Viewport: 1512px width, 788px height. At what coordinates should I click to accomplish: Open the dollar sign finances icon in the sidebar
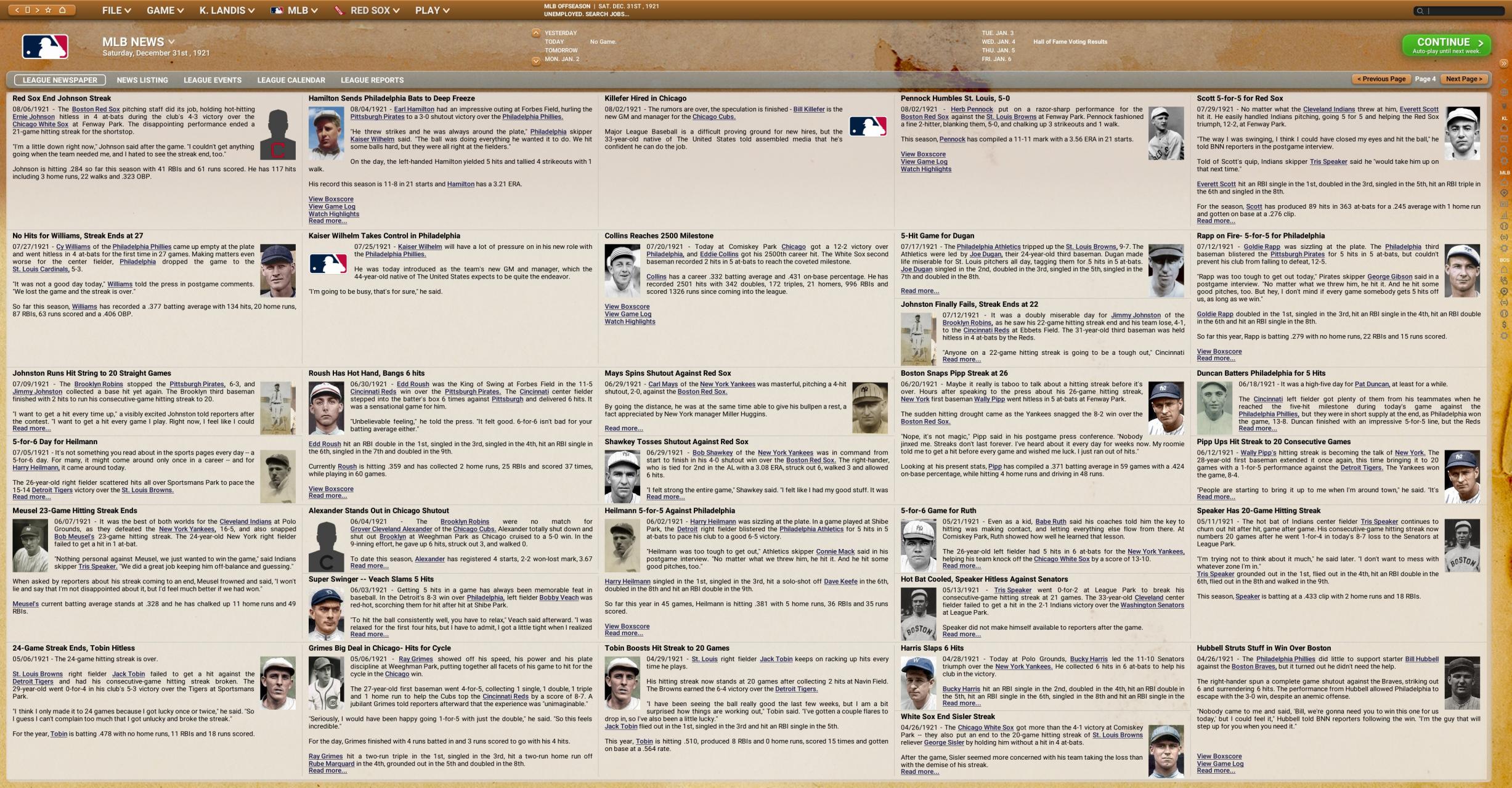1504,325
